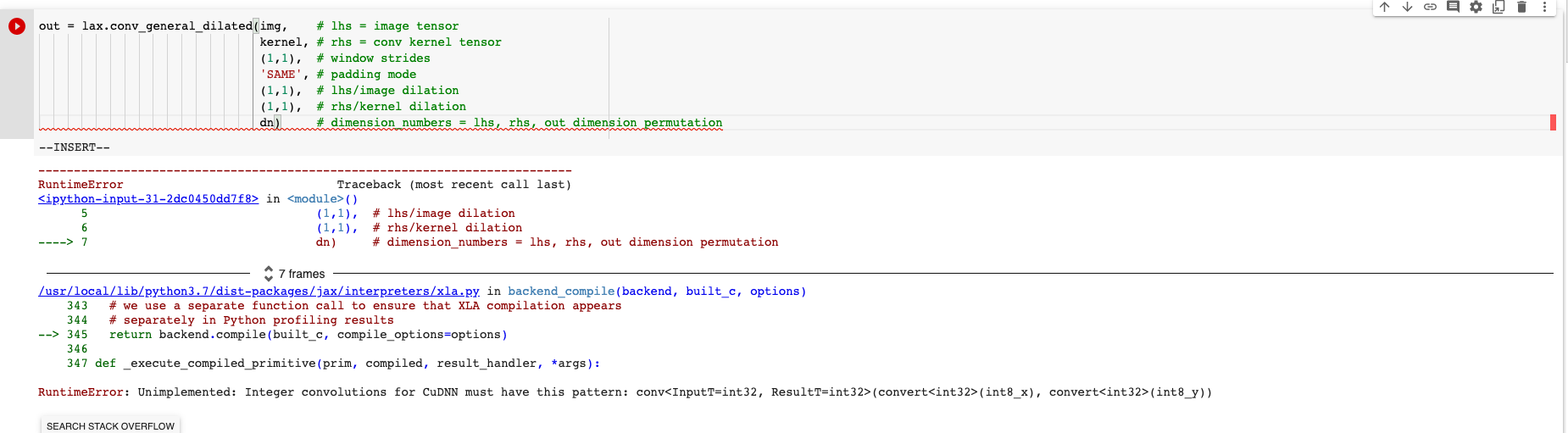Move the cell up with the up arrow

pyautogui.click(x=1384, y=7)
